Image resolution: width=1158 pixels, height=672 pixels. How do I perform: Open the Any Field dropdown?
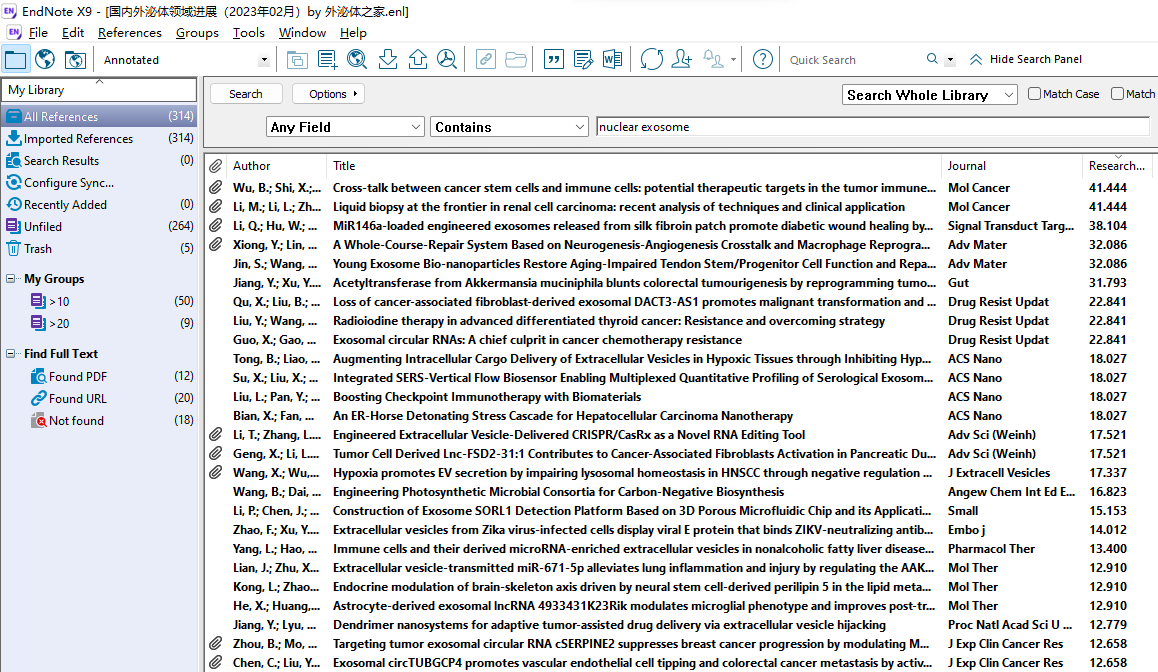(345, 127)
